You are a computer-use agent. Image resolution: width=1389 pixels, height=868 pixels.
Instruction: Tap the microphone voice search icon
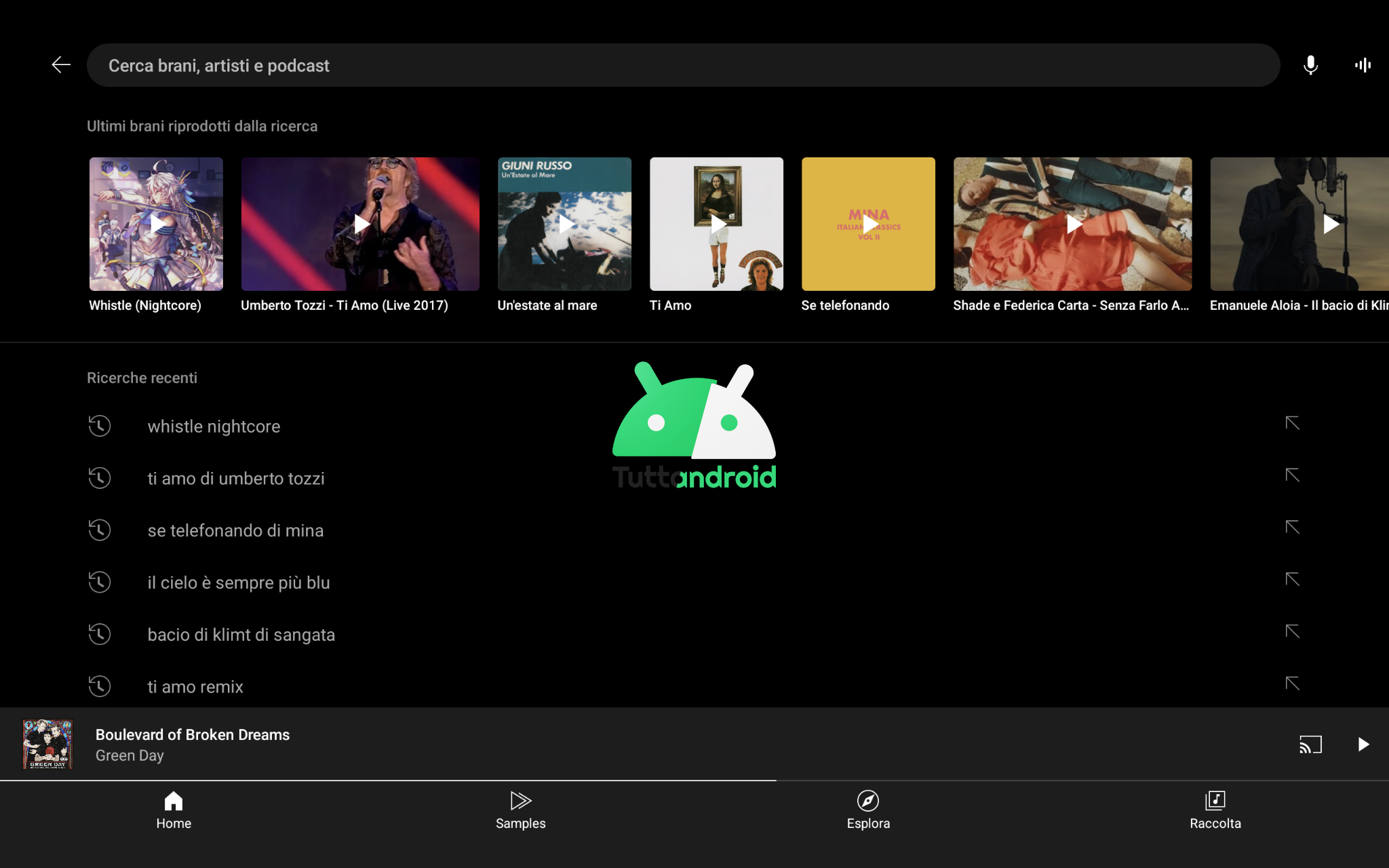tap(1310, 65)
